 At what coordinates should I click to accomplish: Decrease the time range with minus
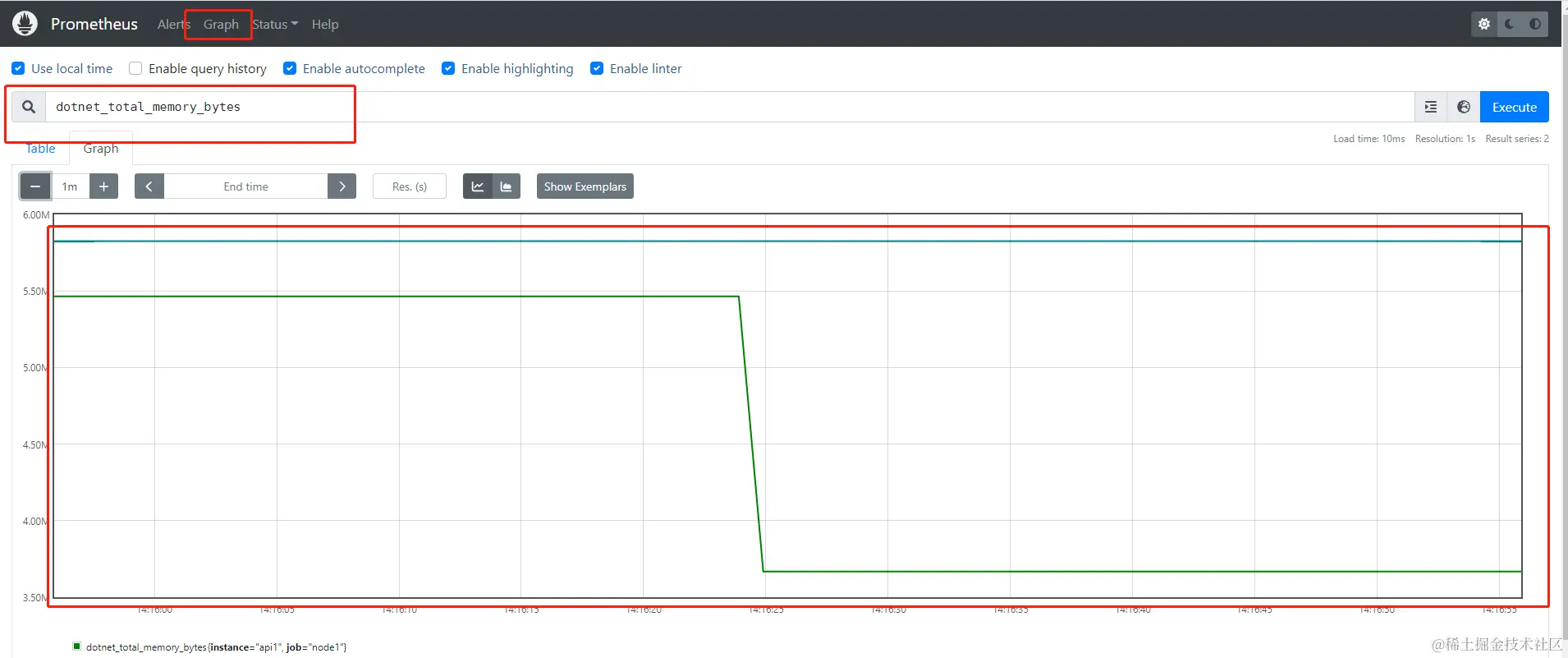coord(35,186)
